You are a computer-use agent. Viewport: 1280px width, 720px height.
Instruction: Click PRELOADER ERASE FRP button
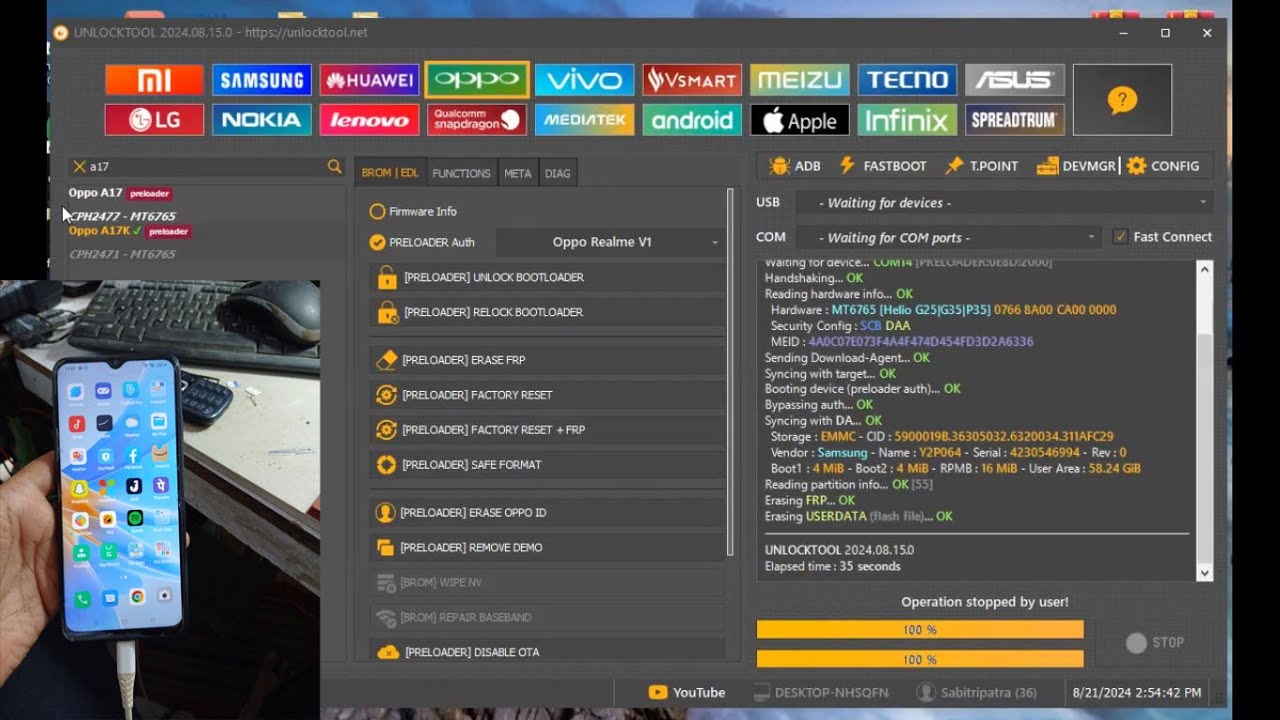tap(547, 360)
